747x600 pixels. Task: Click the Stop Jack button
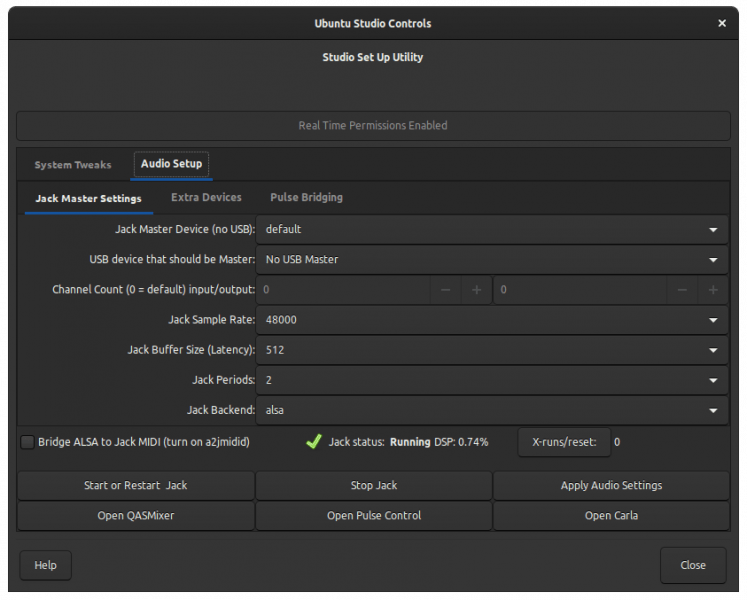click(374, 485)
